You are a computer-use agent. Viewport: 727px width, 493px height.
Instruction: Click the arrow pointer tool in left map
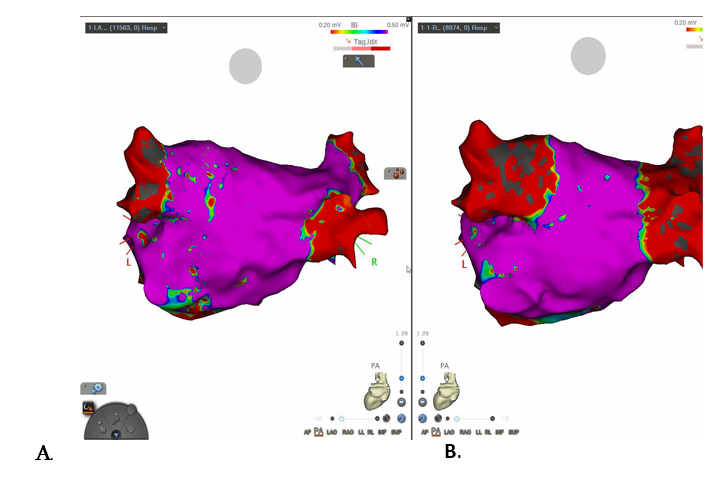(357, 61)
